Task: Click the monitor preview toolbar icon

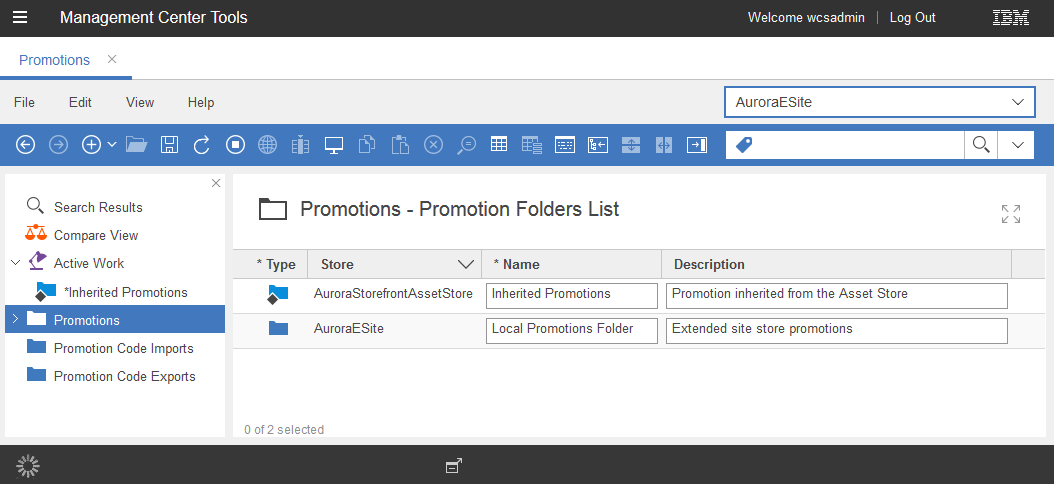Action: 334,145
